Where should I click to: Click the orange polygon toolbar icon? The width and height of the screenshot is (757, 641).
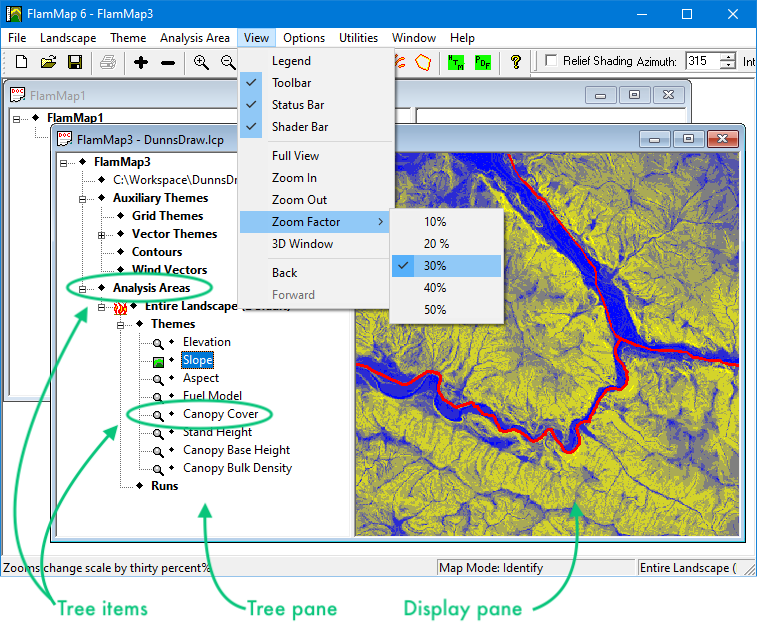pyautogui.click(x=423, y=62)
